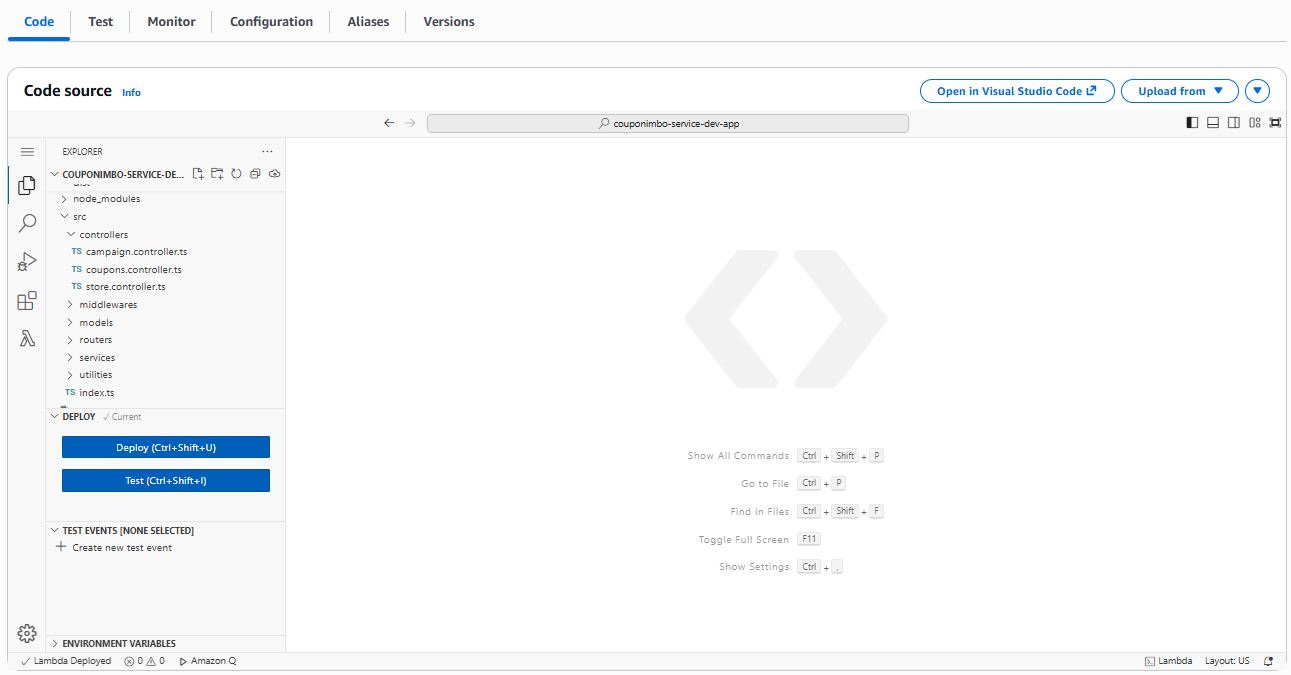Toggle the full screen icon in the top toolbar

1275,123
